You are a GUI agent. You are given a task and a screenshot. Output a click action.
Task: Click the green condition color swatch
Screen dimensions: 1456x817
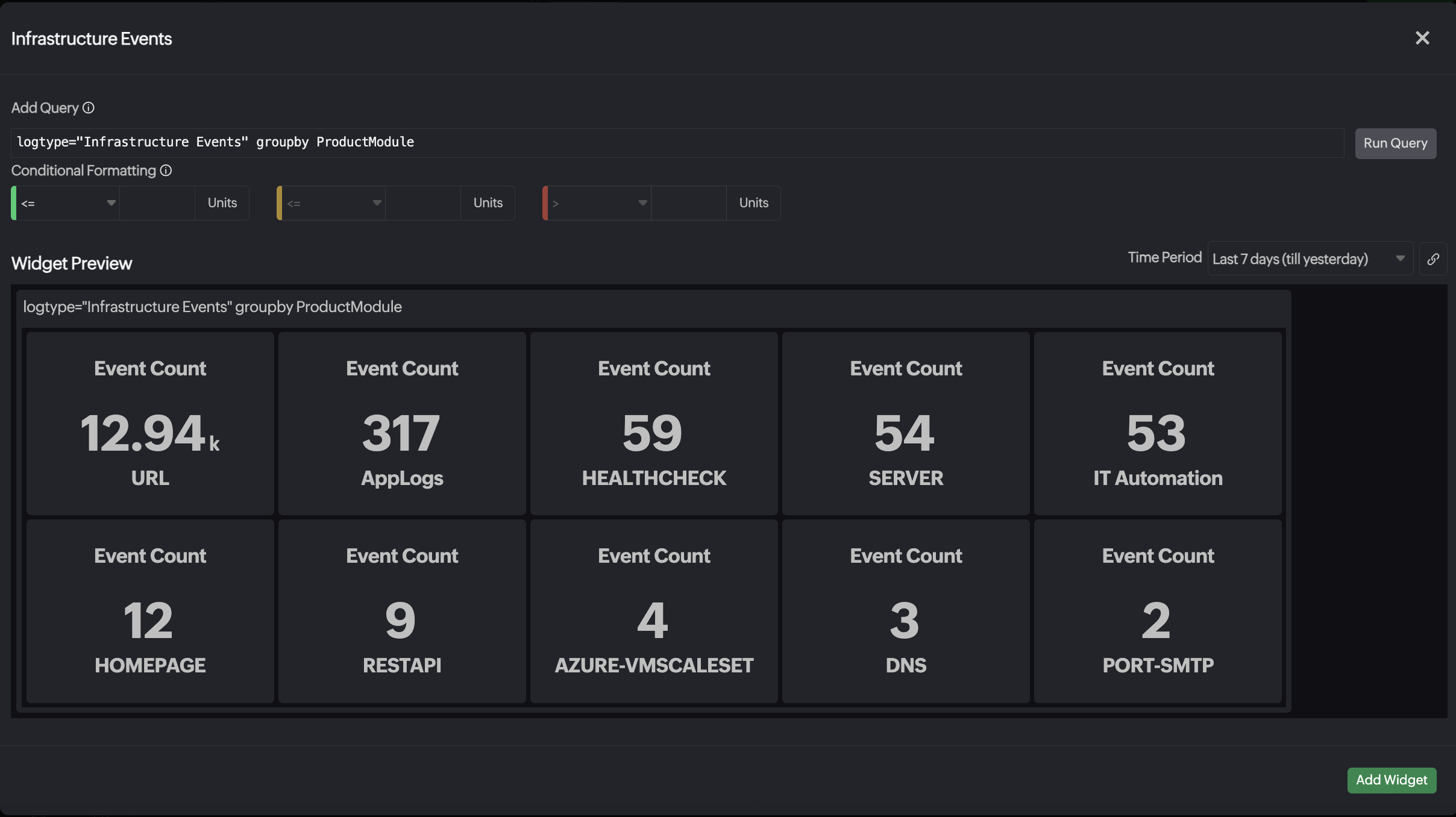pyautogui.click(x=14, y=203)
